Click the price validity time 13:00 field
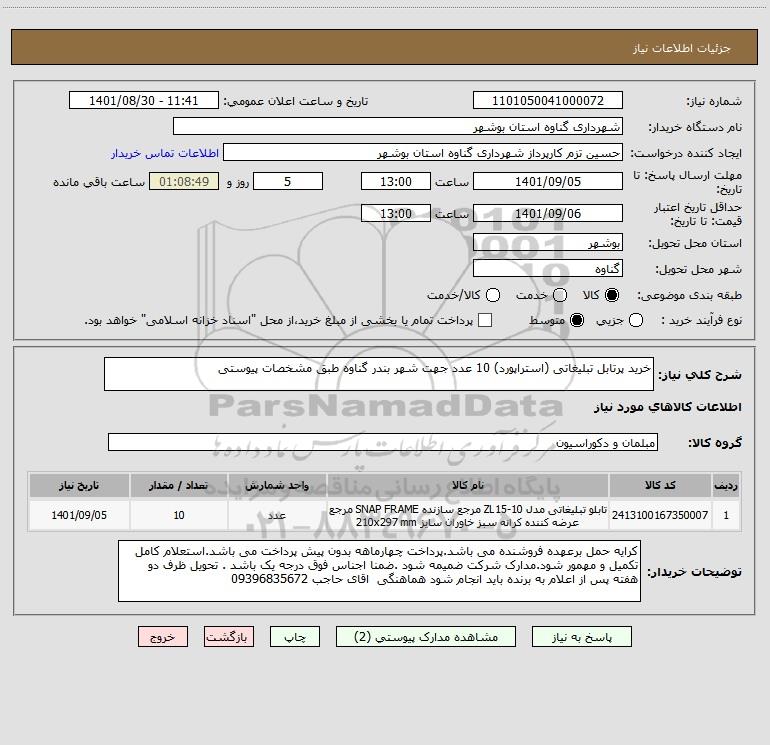The width and height of the screenshot is (770, 745). [396, 213]
